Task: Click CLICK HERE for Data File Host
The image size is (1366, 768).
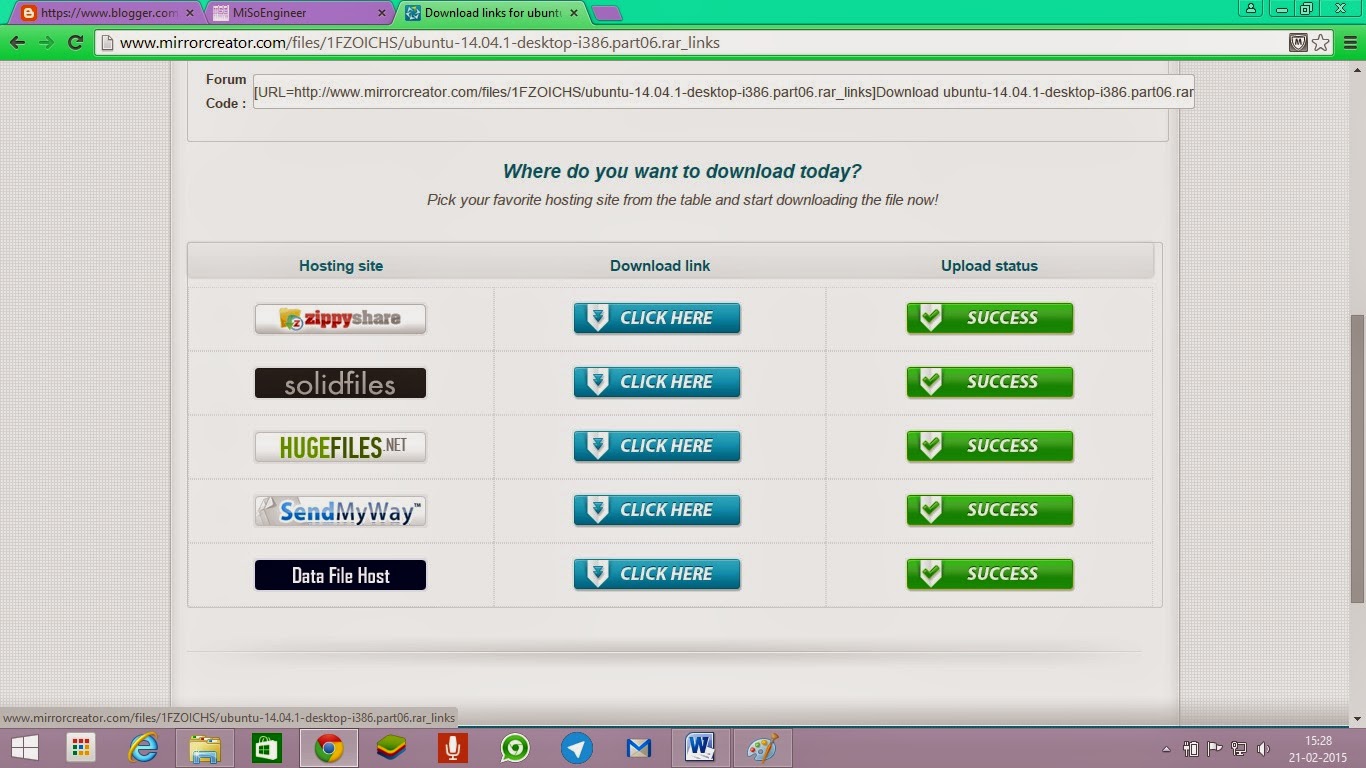Action: pos(657,574)
